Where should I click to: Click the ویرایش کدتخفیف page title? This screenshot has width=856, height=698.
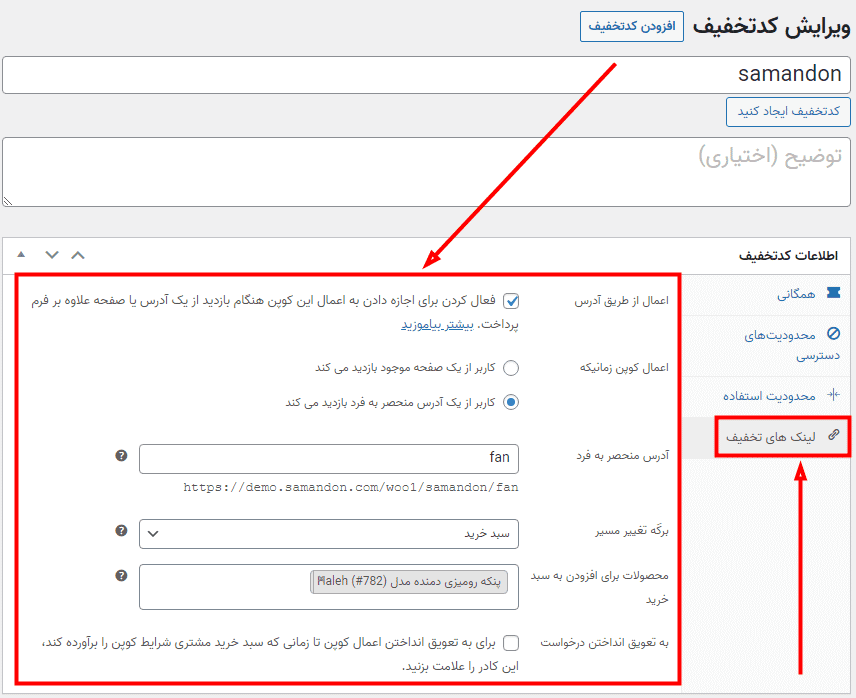771,26
